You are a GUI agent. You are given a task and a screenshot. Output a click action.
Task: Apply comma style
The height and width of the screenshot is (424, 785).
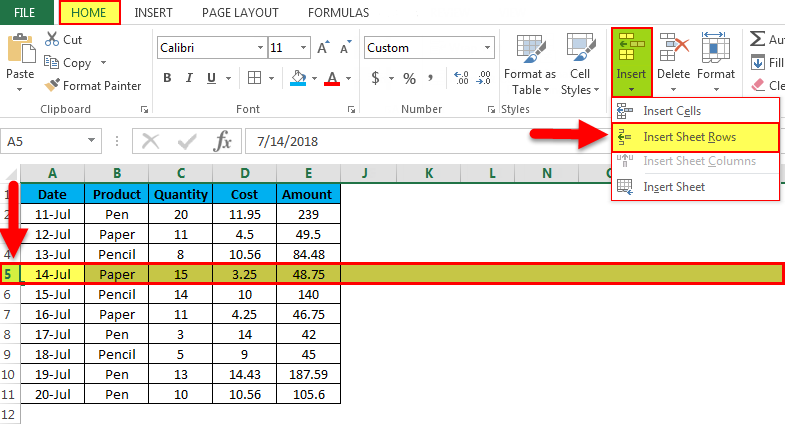[431, 78]
